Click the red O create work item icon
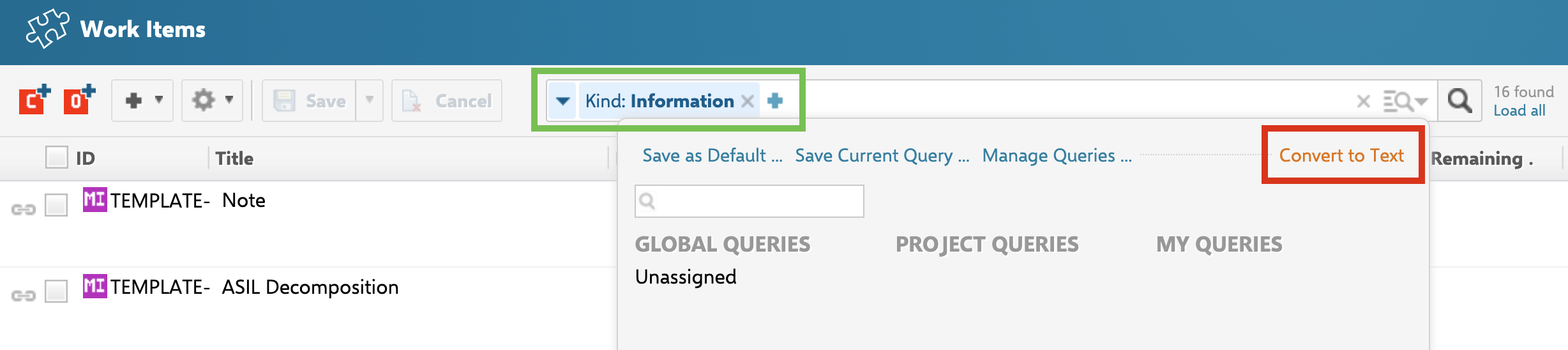 point(79,100)
